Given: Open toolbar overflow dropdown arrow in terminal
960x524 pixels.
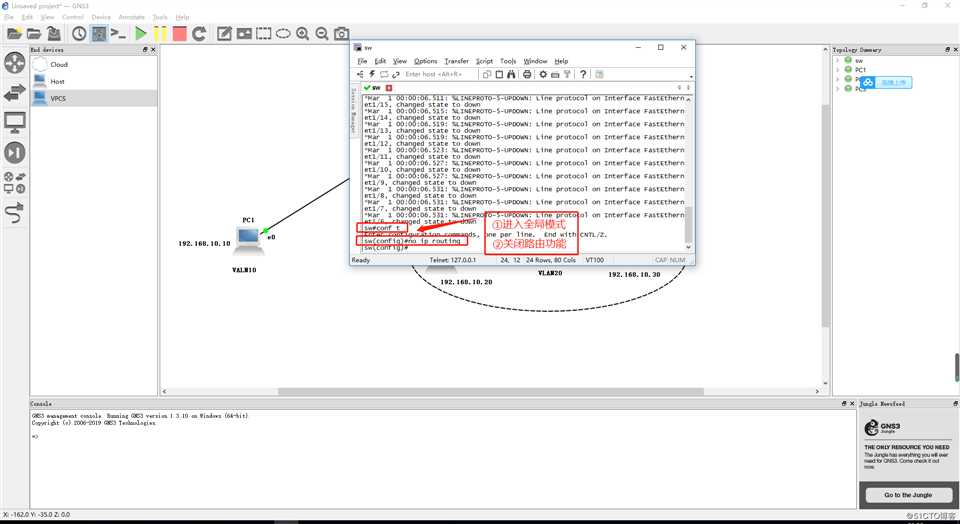Looking at the screenshot, I should pyautogui.click(x=691, y=77).
